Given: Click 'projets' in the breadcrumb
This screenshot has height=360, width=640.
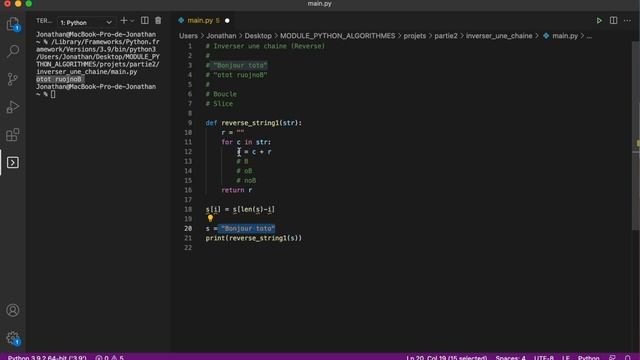Looking at the screenshot, I should (x=415, y=36).
